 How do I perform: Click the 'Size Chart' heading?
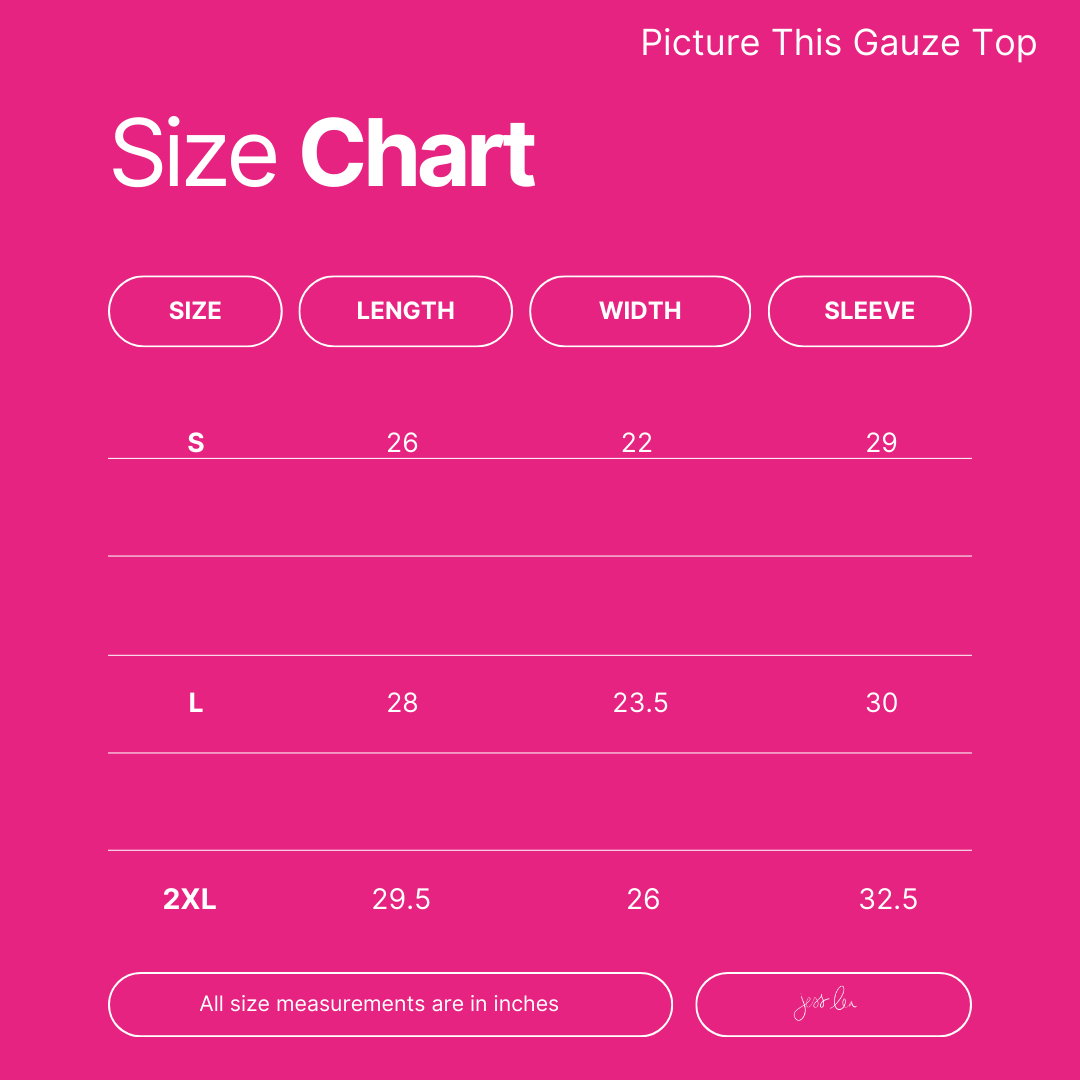point(323,154)
